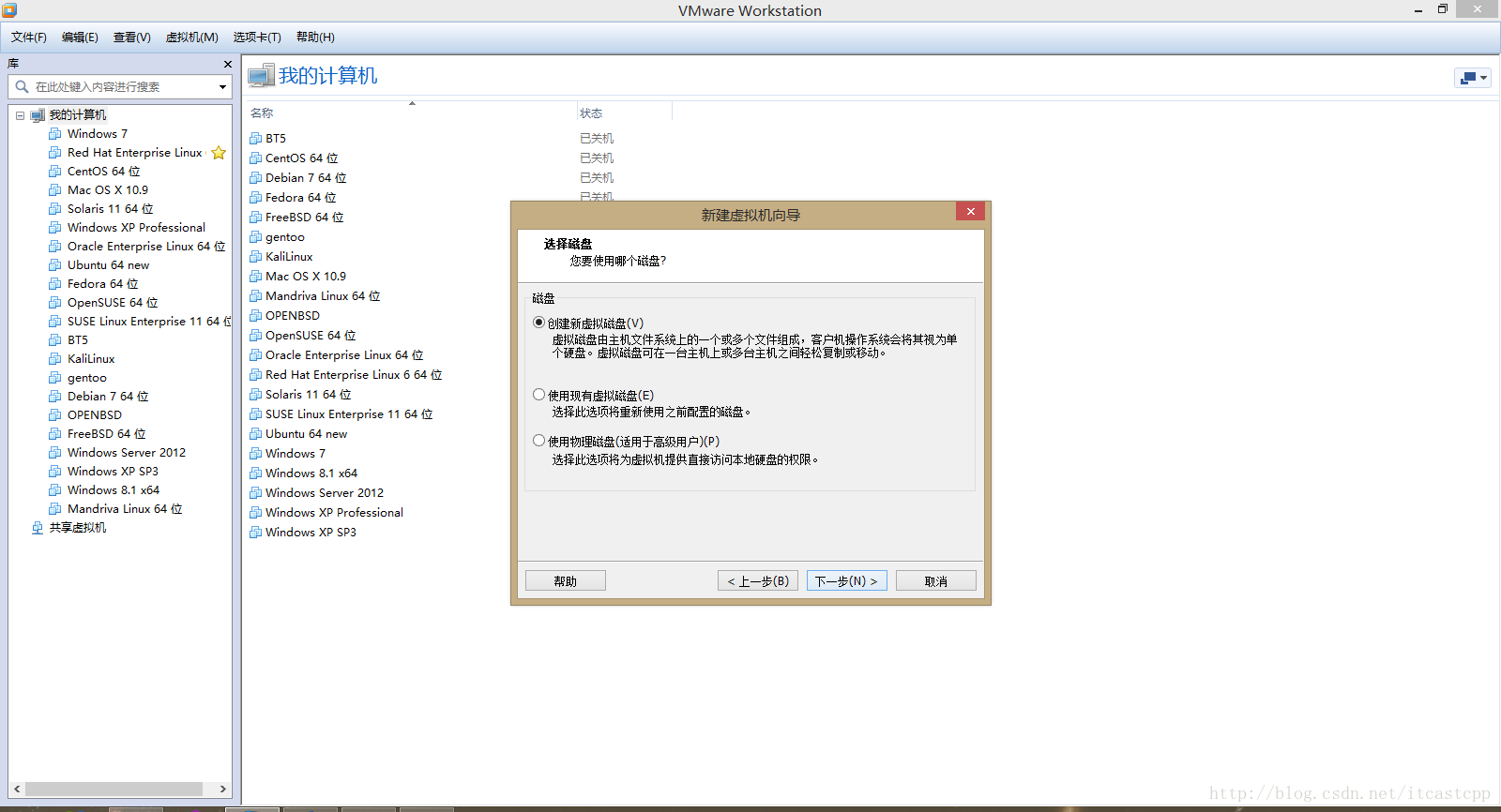Select Windows Server 2012 in main list

tap(325, 493)
